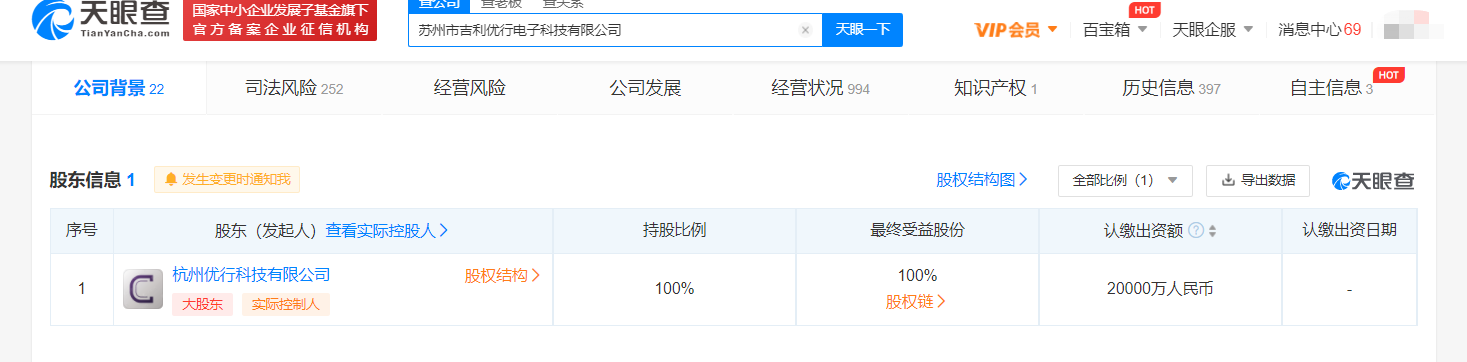Viewport: 1467px width, 362px height.
Task: Click the 股权结构 link in shareholder row
Action: tap(502, 275)
